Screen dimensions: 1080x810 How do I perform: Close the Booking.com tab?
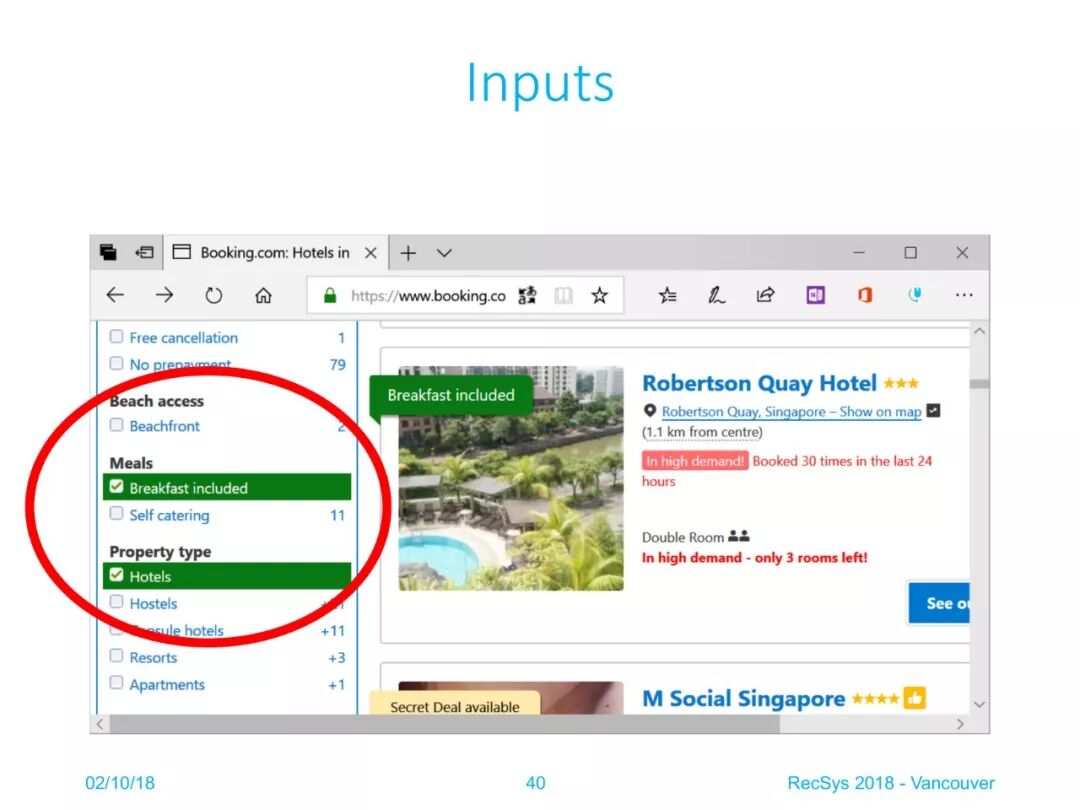pos(371,253)
